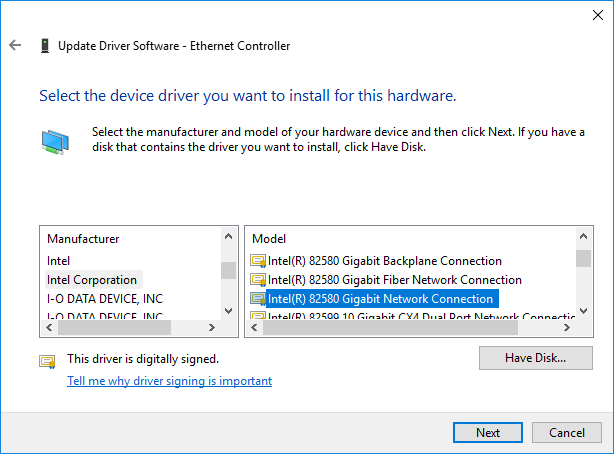The height and width of the screenshot is (454, 614).
Task: Cancel the driver update
Action: point(567,432)
